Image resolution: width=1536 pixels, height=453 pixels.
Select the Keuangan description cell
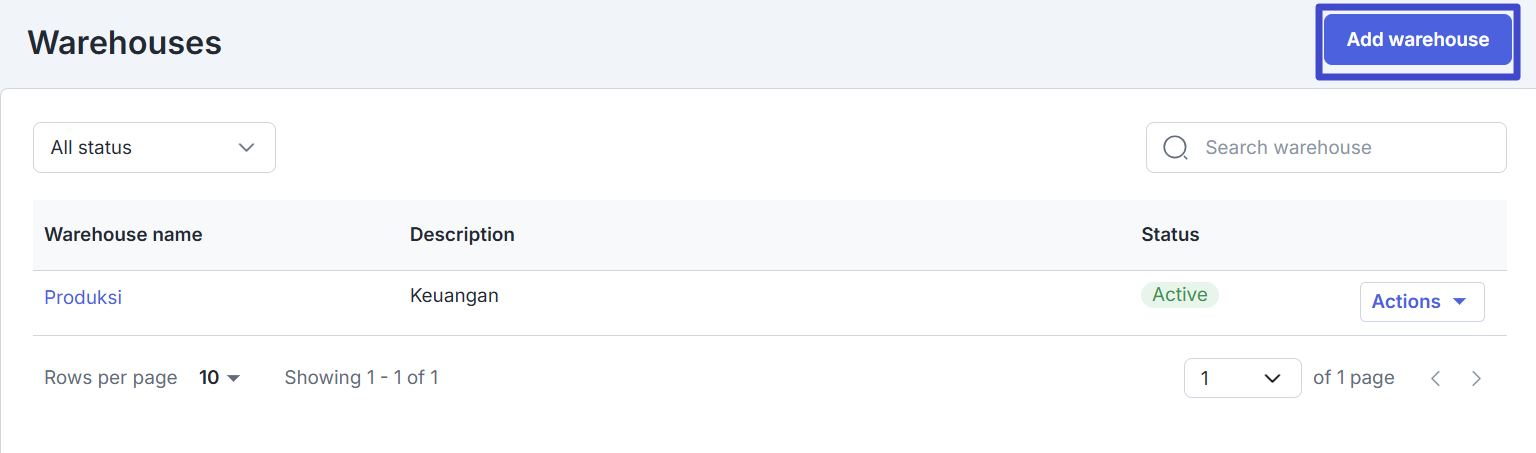(x=454, y=295)
